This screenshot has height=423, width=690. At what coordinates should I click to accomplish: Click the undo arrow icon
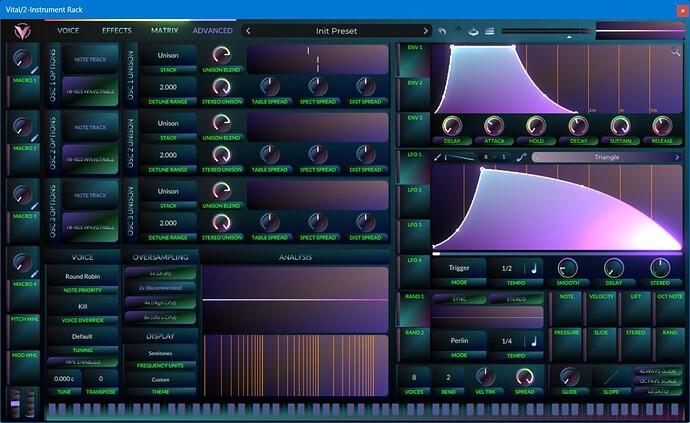(x=442, y=31)
